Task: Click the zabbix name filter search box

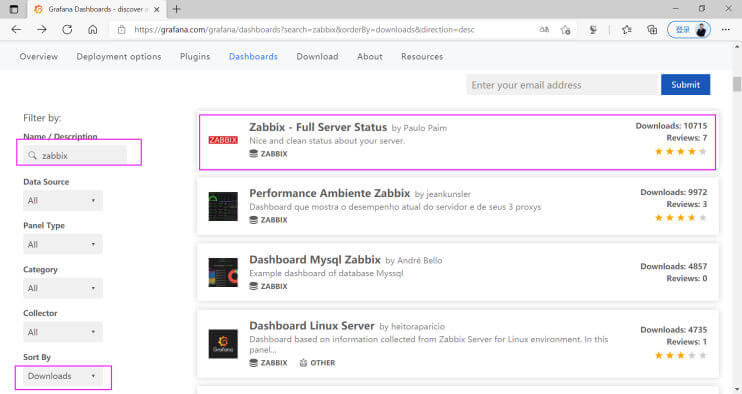Action: [x=76, y=155]
